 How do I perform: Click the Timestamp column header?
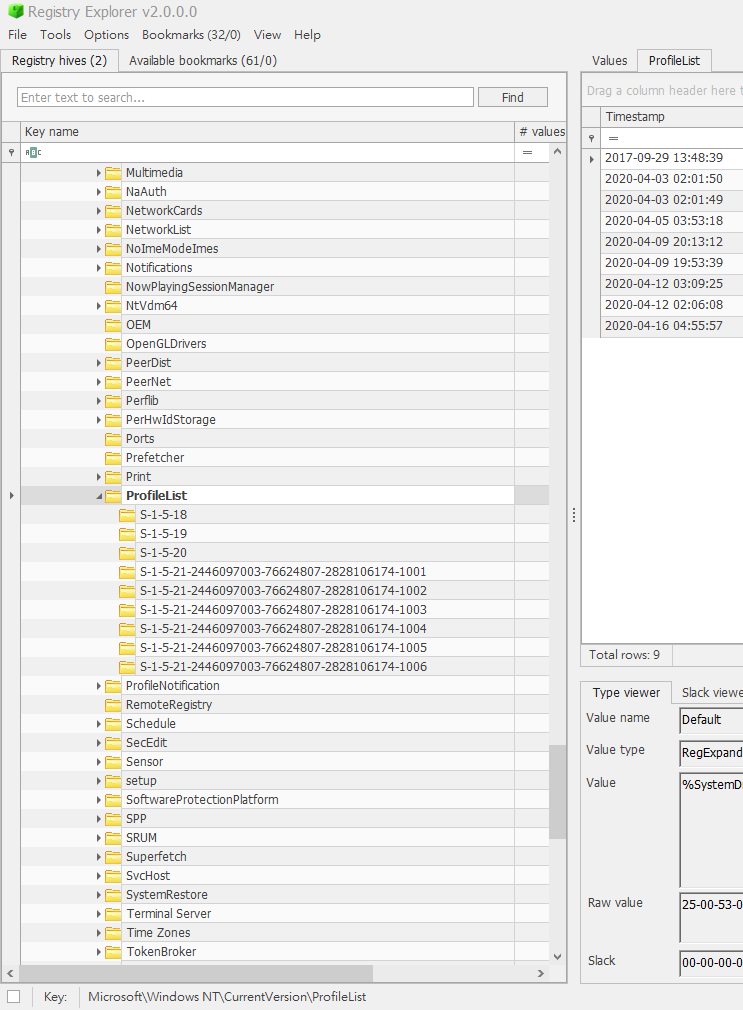click(671, 117)
